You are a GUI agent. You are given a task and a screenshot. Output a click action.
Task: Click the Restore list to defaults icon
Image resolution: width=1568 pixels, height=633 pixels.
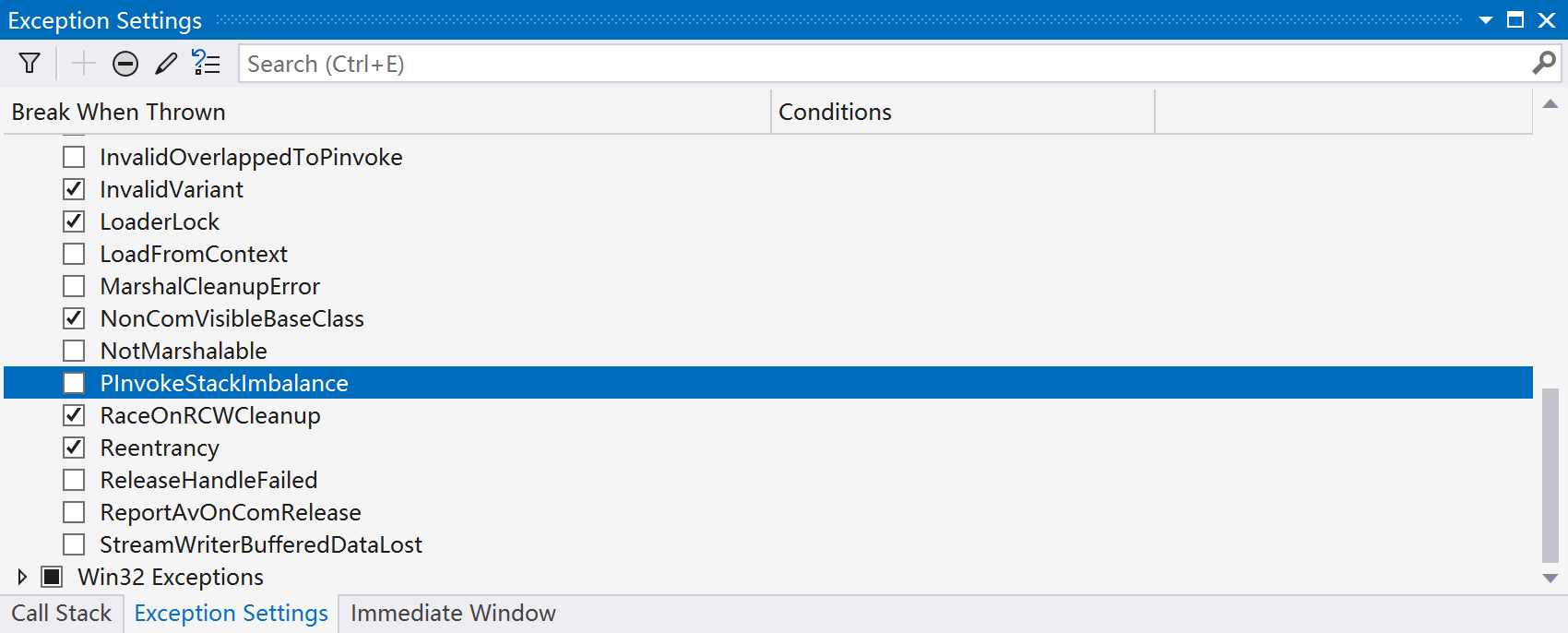(x=206, y=62)
